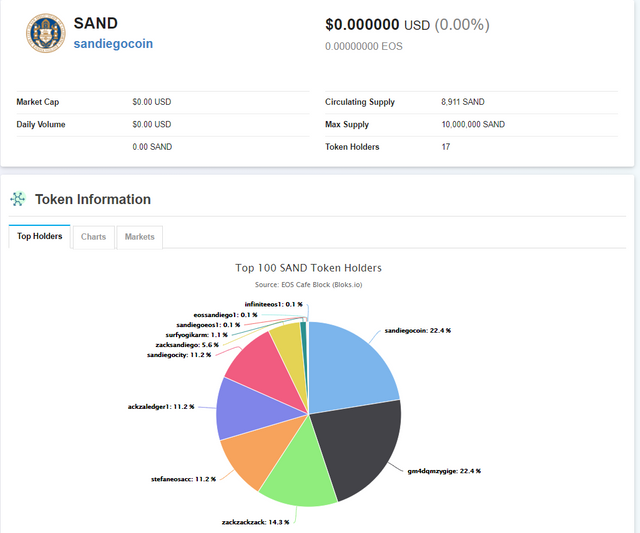
Task: Click the Token Holders label
Action: tap(352, 147)
